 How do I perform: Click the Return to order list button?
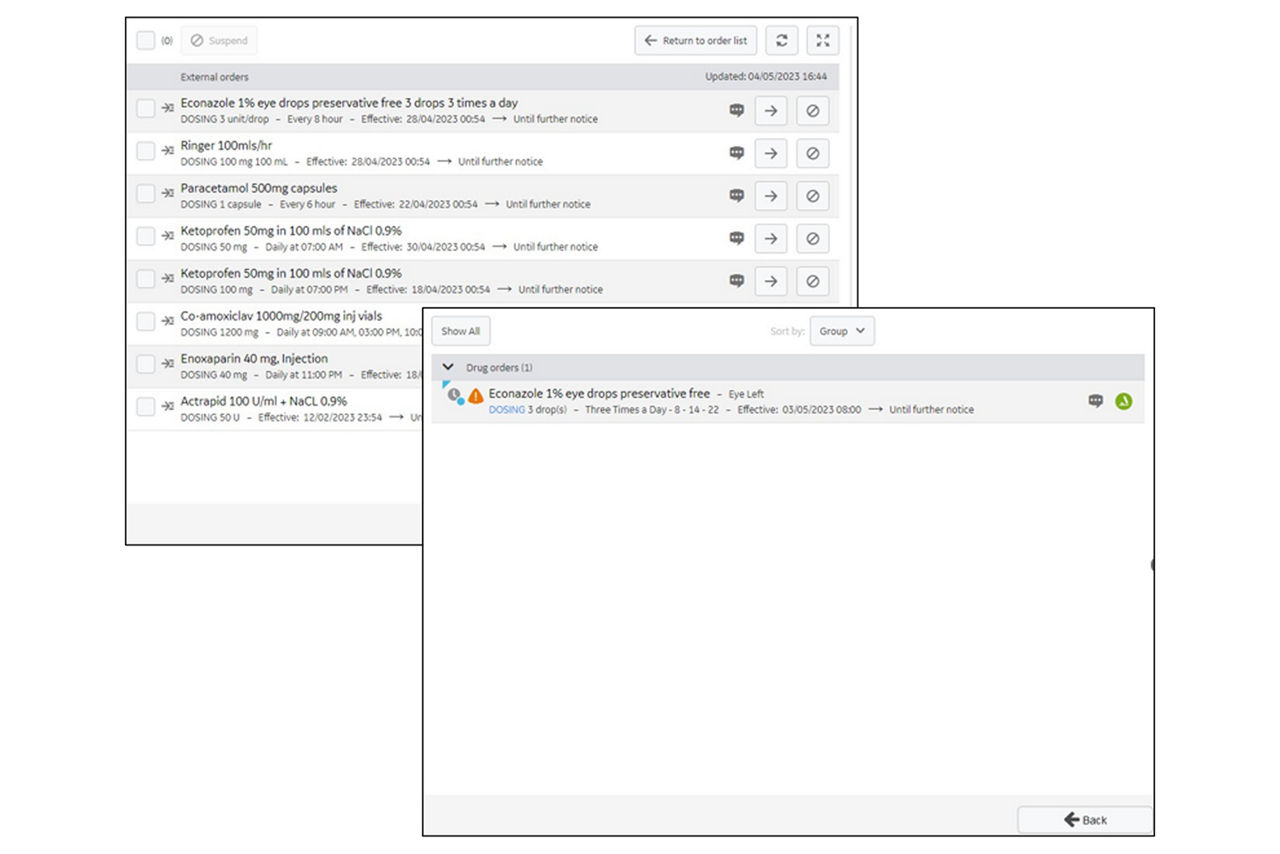[x=695, y=41]
